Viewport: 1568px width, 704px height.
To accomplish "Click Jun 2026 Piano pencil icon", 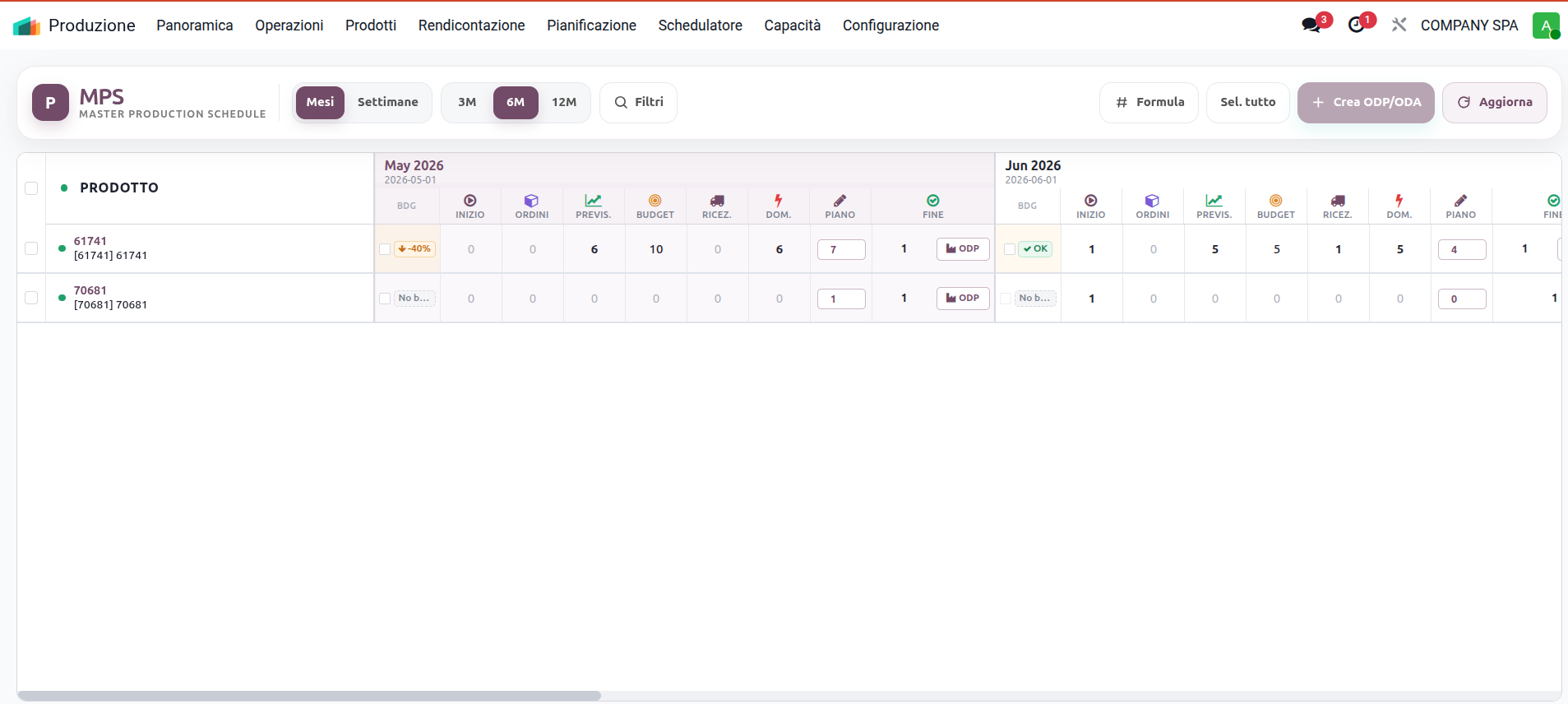I will click(1461, 201).
